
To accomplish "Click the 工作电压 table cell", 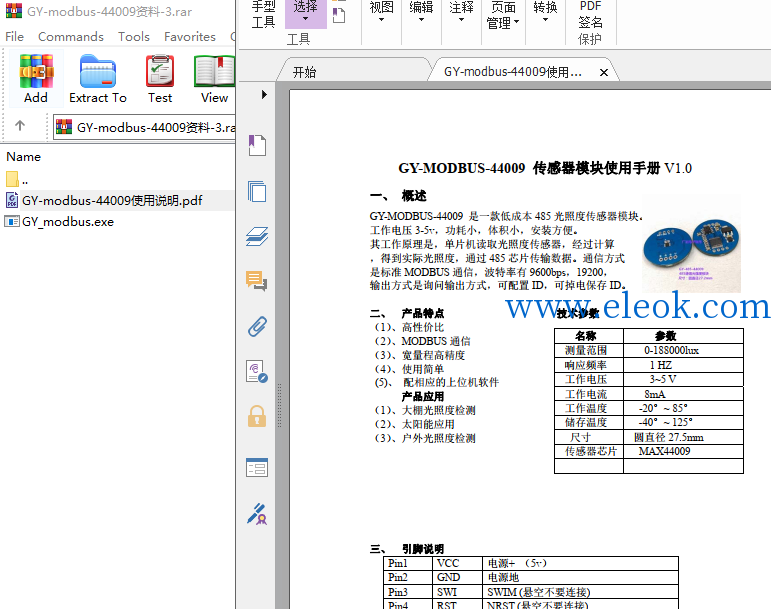I will tap(589, 379).
